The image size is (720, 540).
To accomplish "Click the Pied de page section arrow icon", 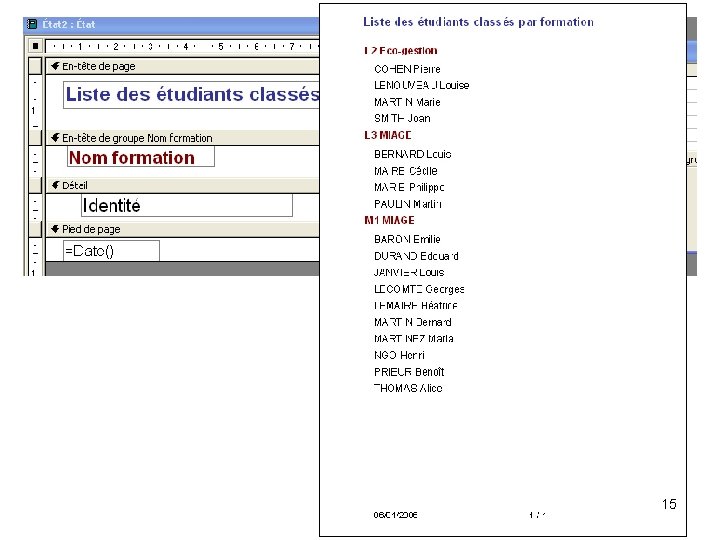I will tap(55, 229).
